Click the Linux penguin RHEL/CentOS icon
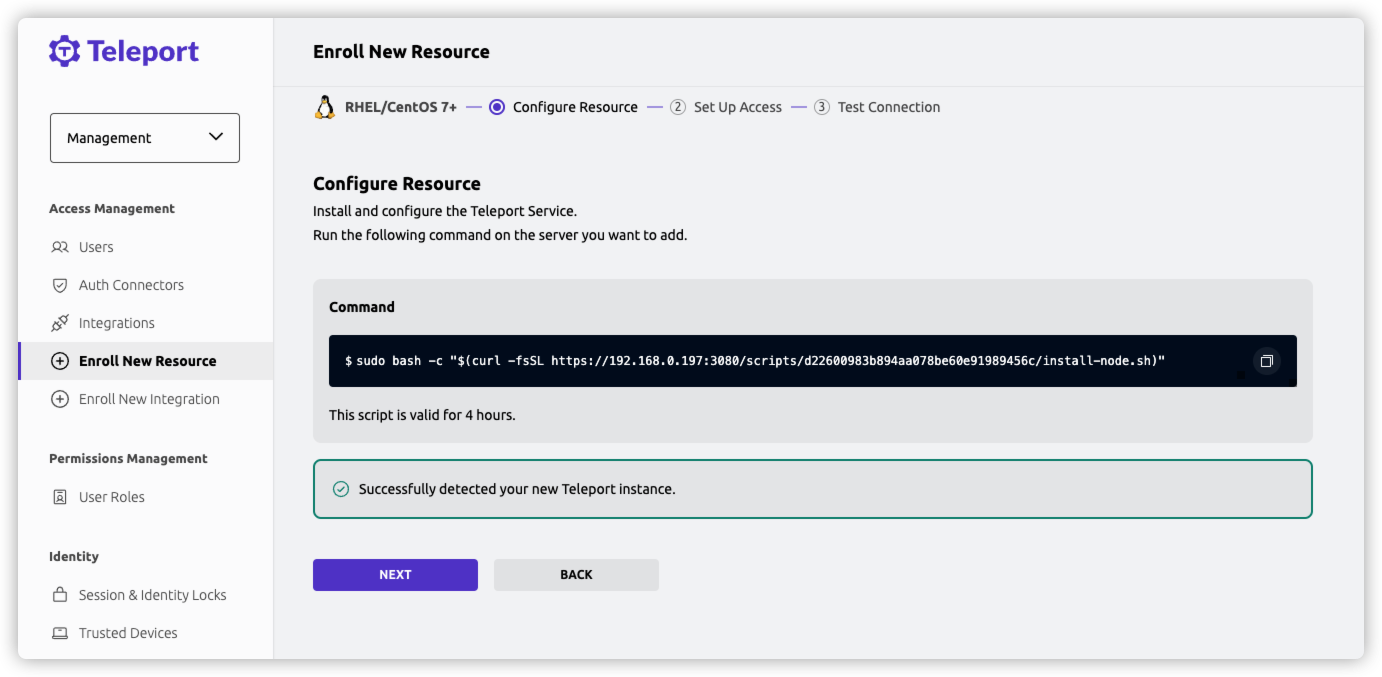This screenshot has width=1382, height=677. (x=324, y=107)
